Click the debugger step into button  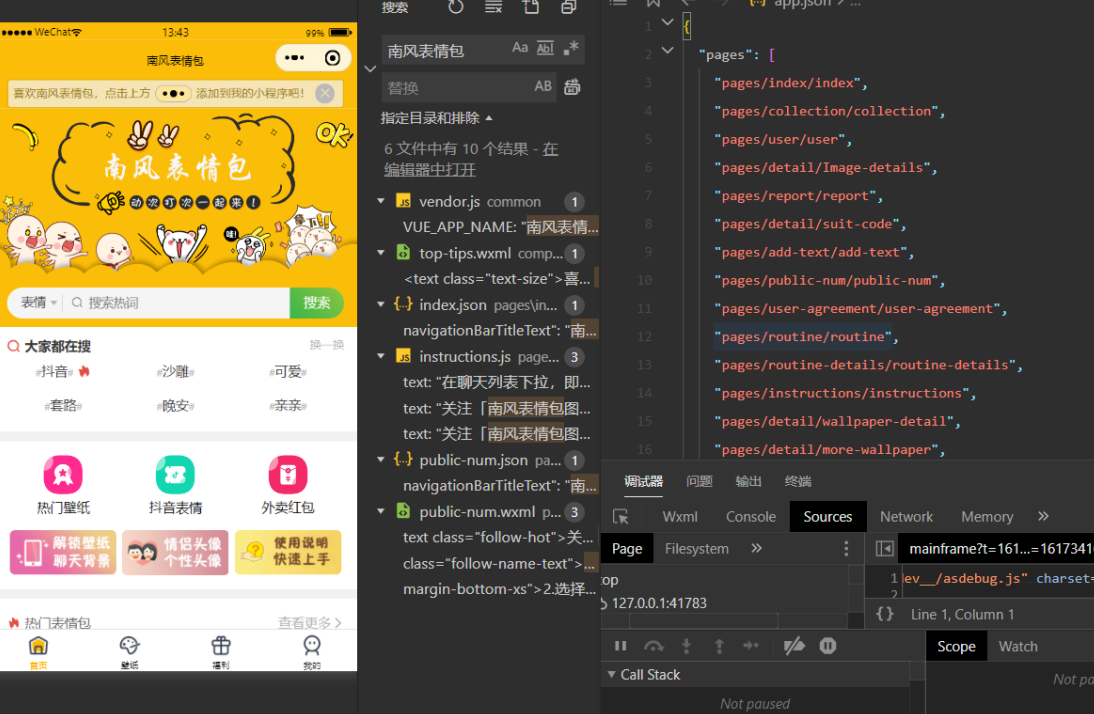(687, 646)
